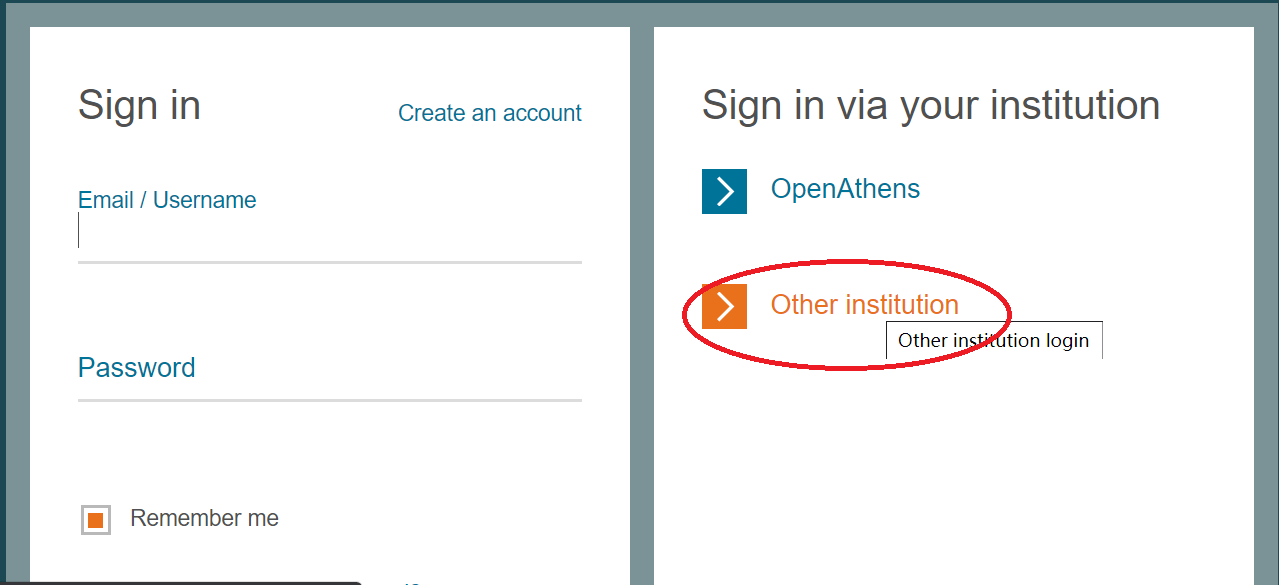1279x585 pixels.
Task: Click the orange square inside Remember me box
Action: point(96,520)
